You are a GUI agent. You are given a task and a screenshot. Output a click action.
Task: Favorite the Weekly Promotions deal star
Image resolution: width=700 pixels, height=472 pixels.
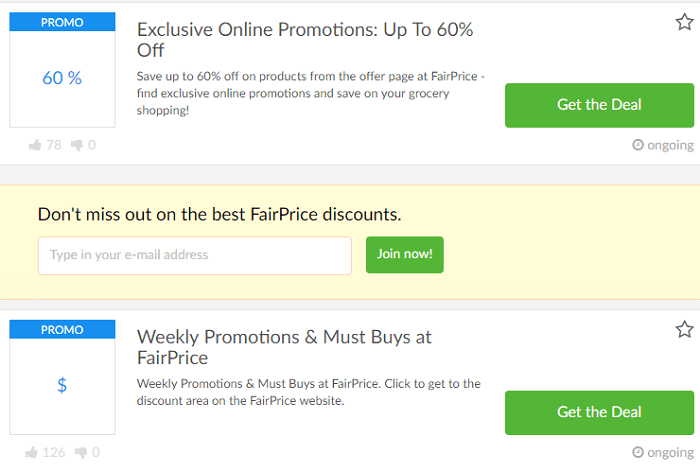[684, 329]
